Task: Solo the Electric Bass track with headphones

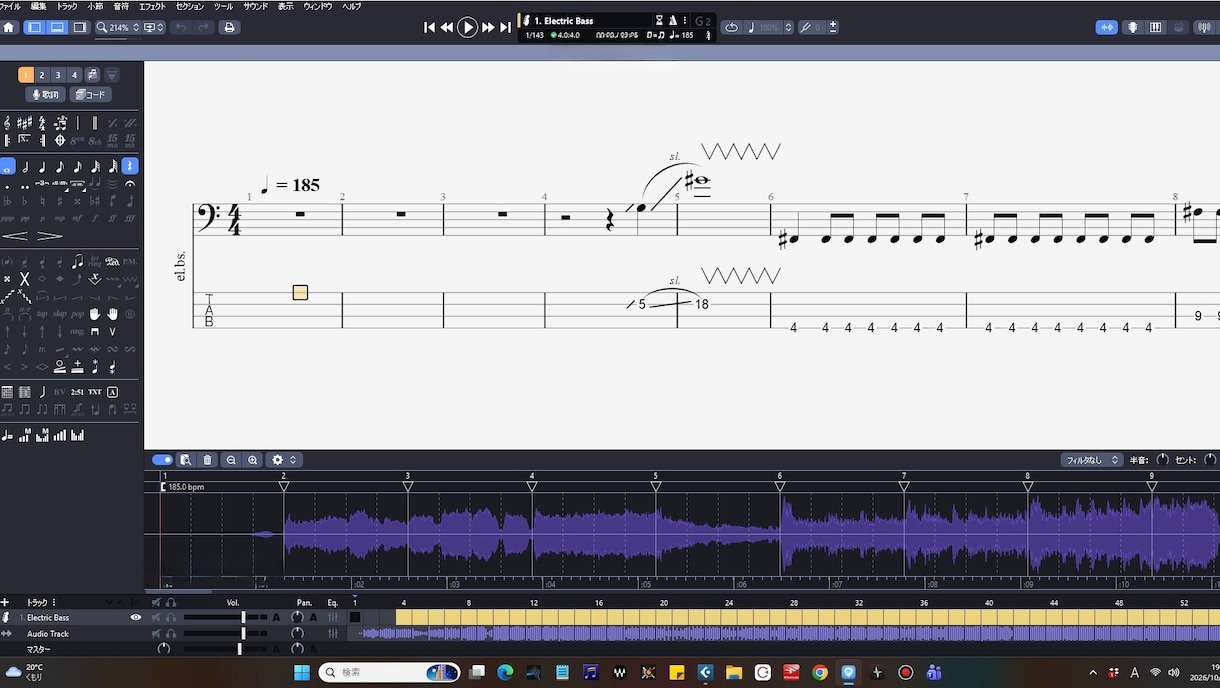Action: (171, 617)
